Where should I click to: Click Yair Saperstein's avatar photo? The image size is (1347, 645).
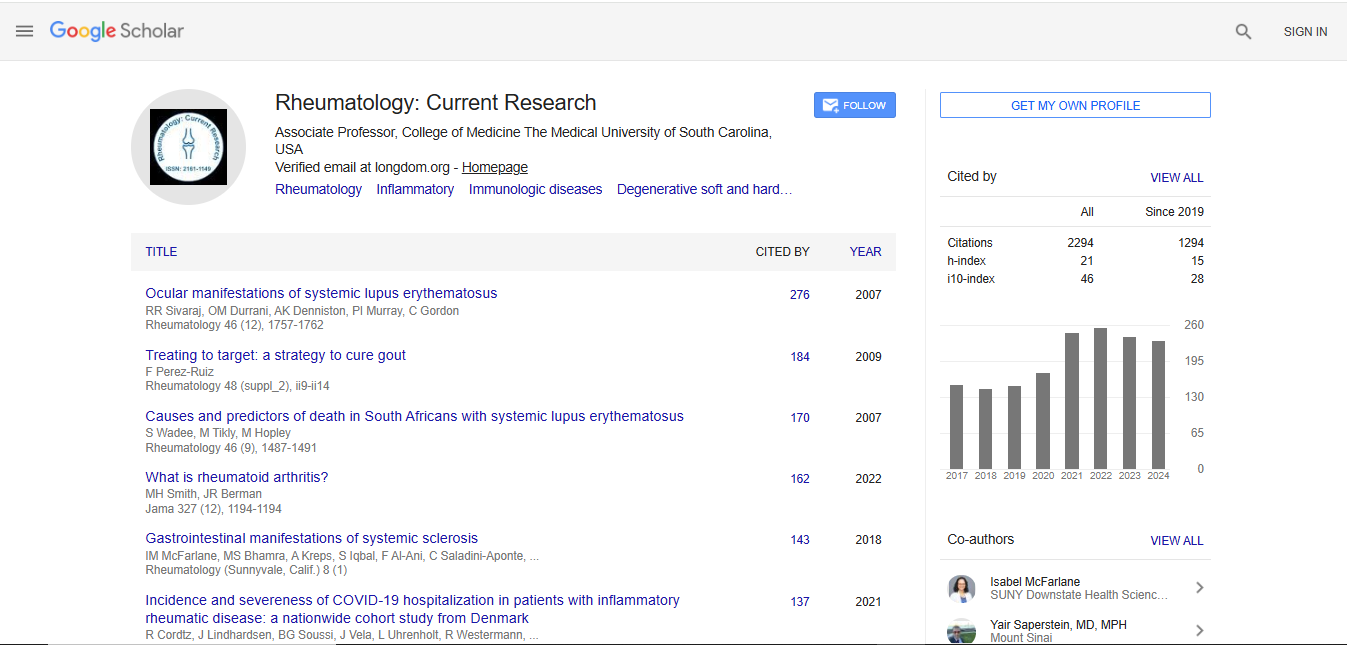(961, 631)
